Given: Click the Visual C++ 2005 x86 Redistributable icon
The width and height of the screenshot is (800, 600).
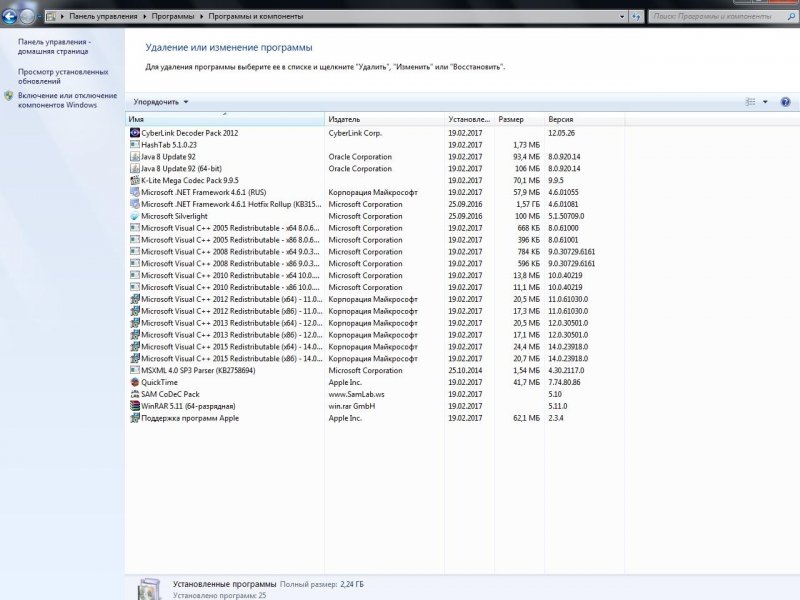Looking at the screenshot, I should point(135,240).
